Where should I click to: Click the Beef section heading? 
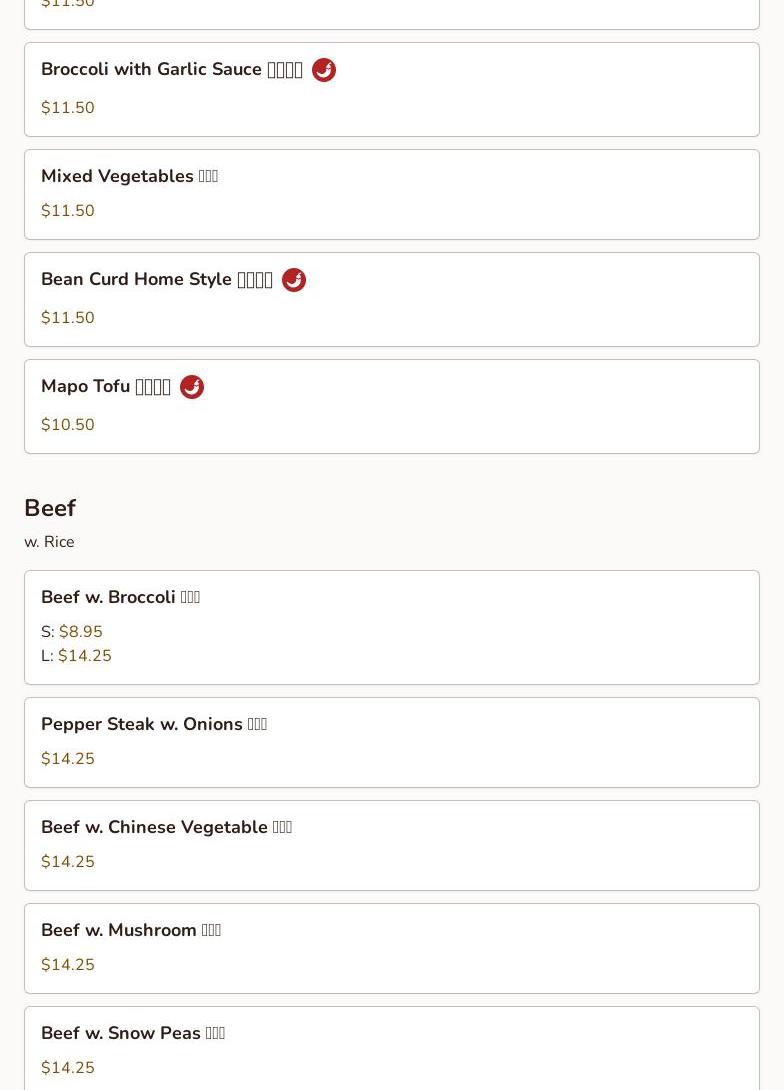coord(50,508)
